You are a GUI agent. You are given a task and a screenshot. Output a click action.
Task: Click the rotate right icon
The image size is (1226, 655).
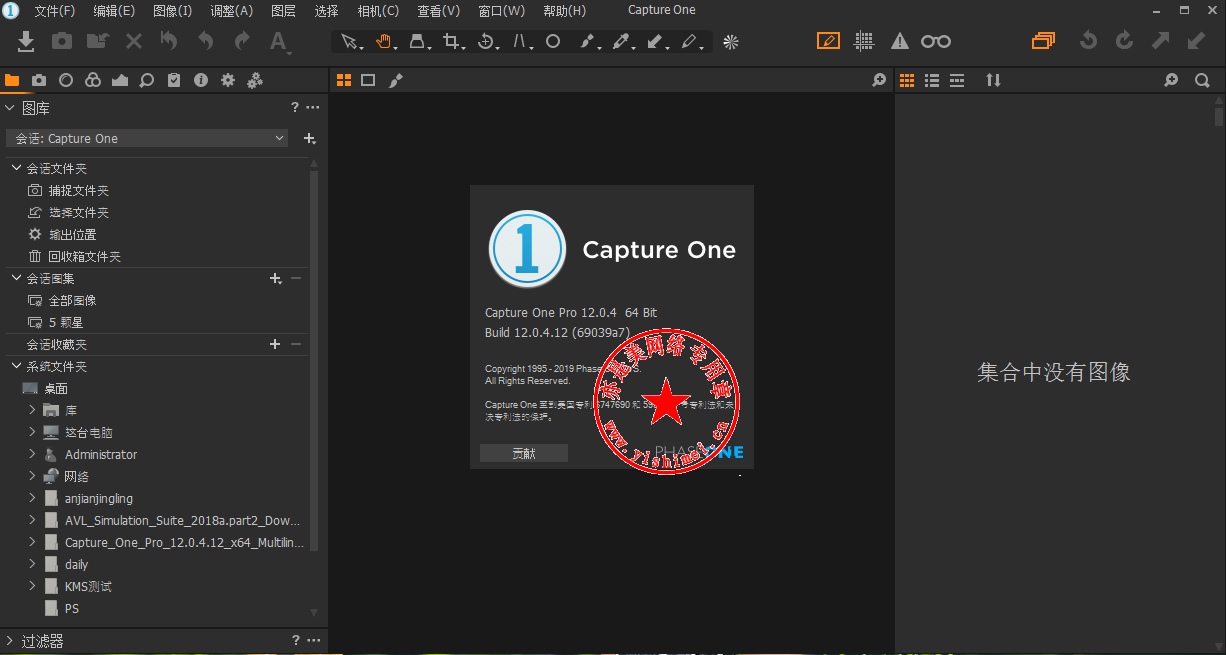(1125, 41)
